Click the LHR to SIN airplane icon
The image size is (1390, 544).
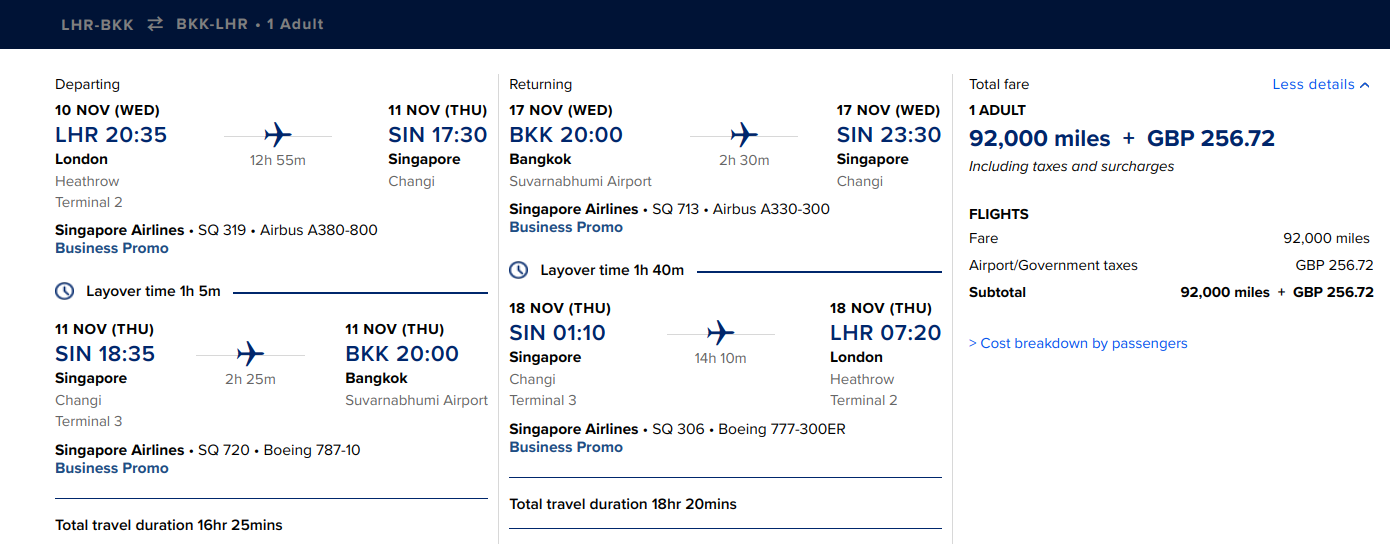(x=277, y=135)
